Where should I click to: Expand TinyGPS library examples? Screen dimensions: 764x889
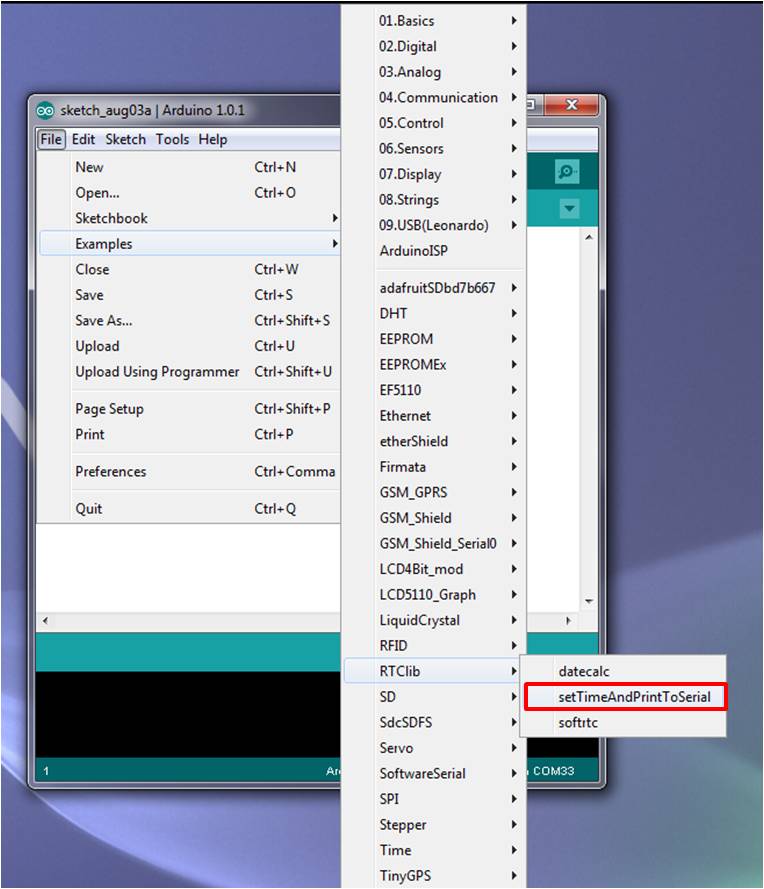pos(434,876)
